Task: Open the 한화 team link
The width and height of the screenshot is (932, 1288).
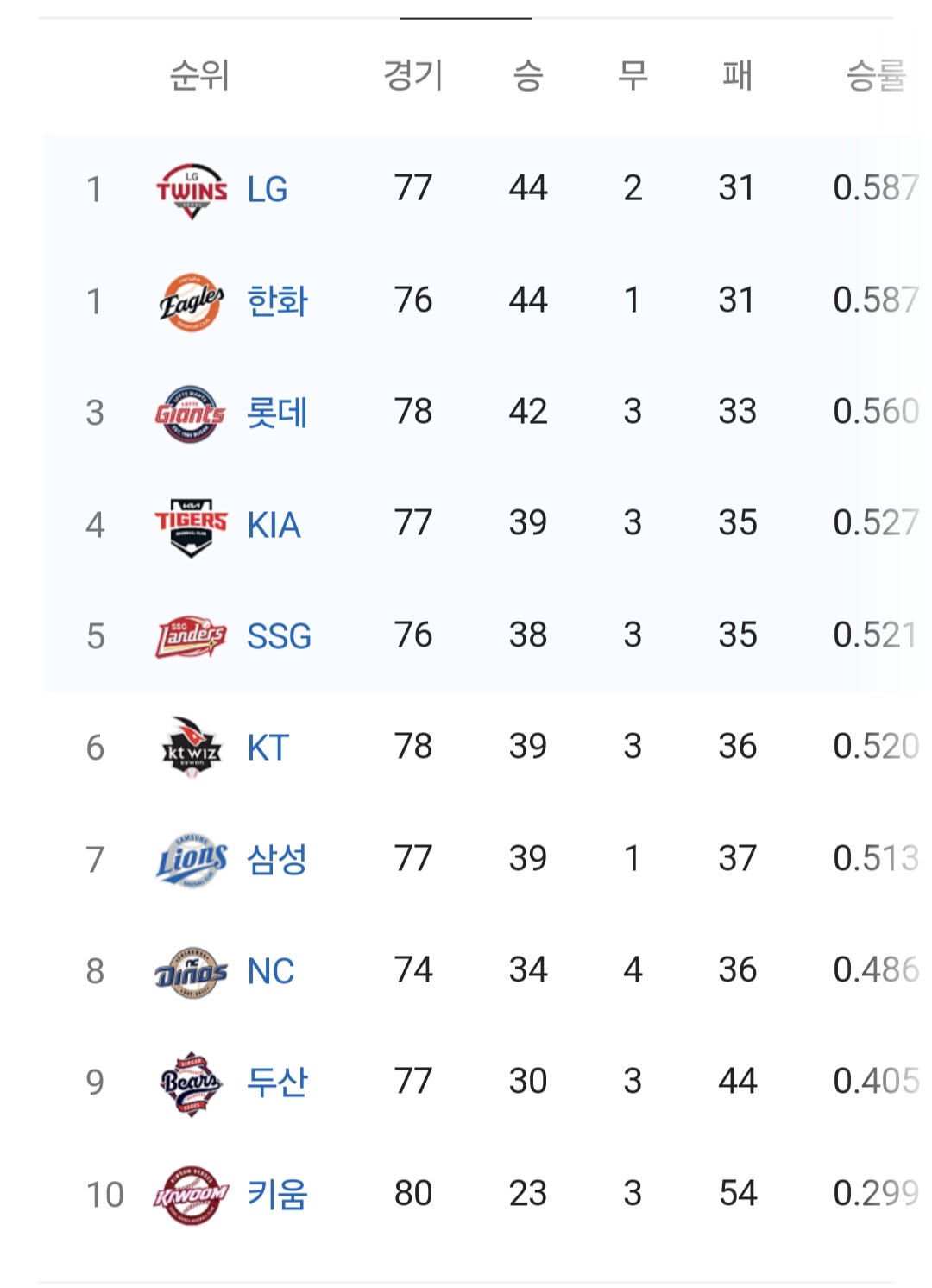Action: 278,301
